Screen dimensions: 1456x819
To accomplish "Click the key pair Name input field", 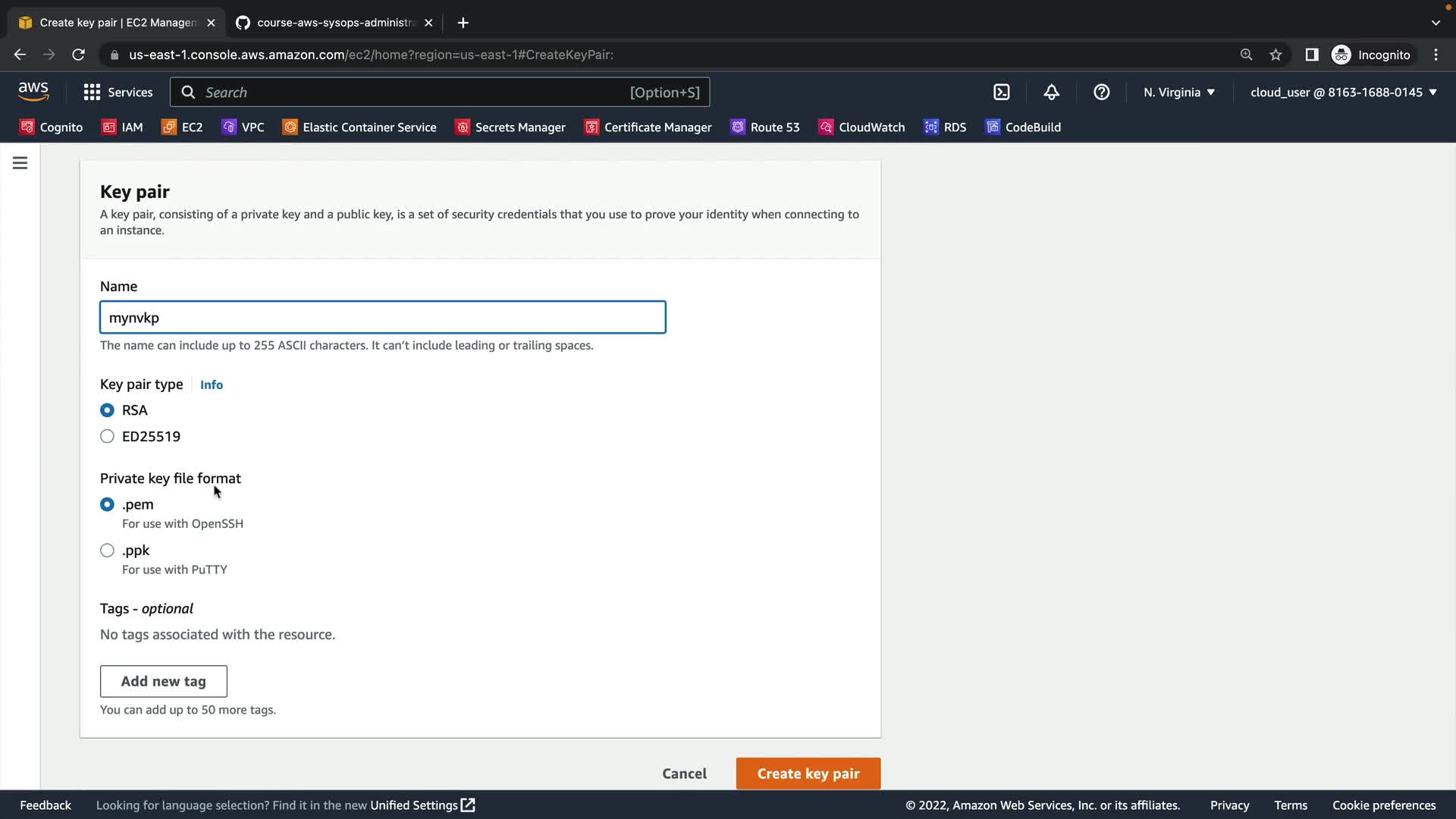I will click(x=382, y=317).
